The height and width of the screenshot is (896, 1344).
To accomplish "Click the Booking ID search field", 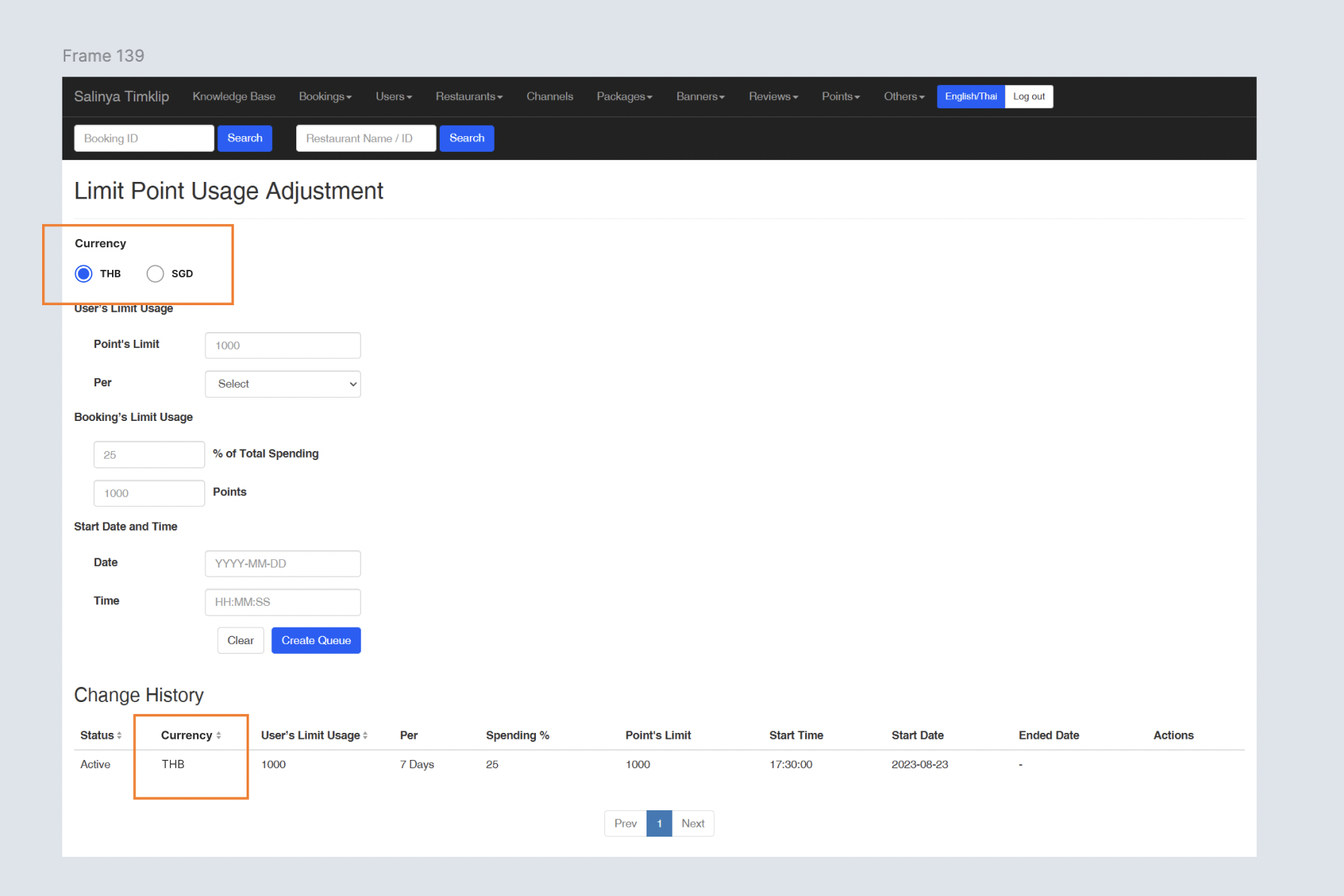I will (144, 138).
